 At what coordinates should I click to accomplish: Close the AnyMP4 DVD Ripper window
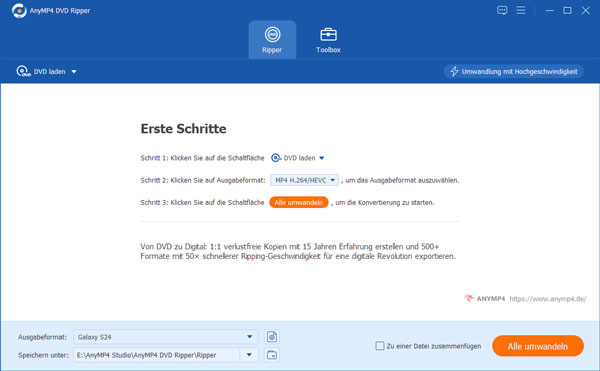(x=585, y=10)
